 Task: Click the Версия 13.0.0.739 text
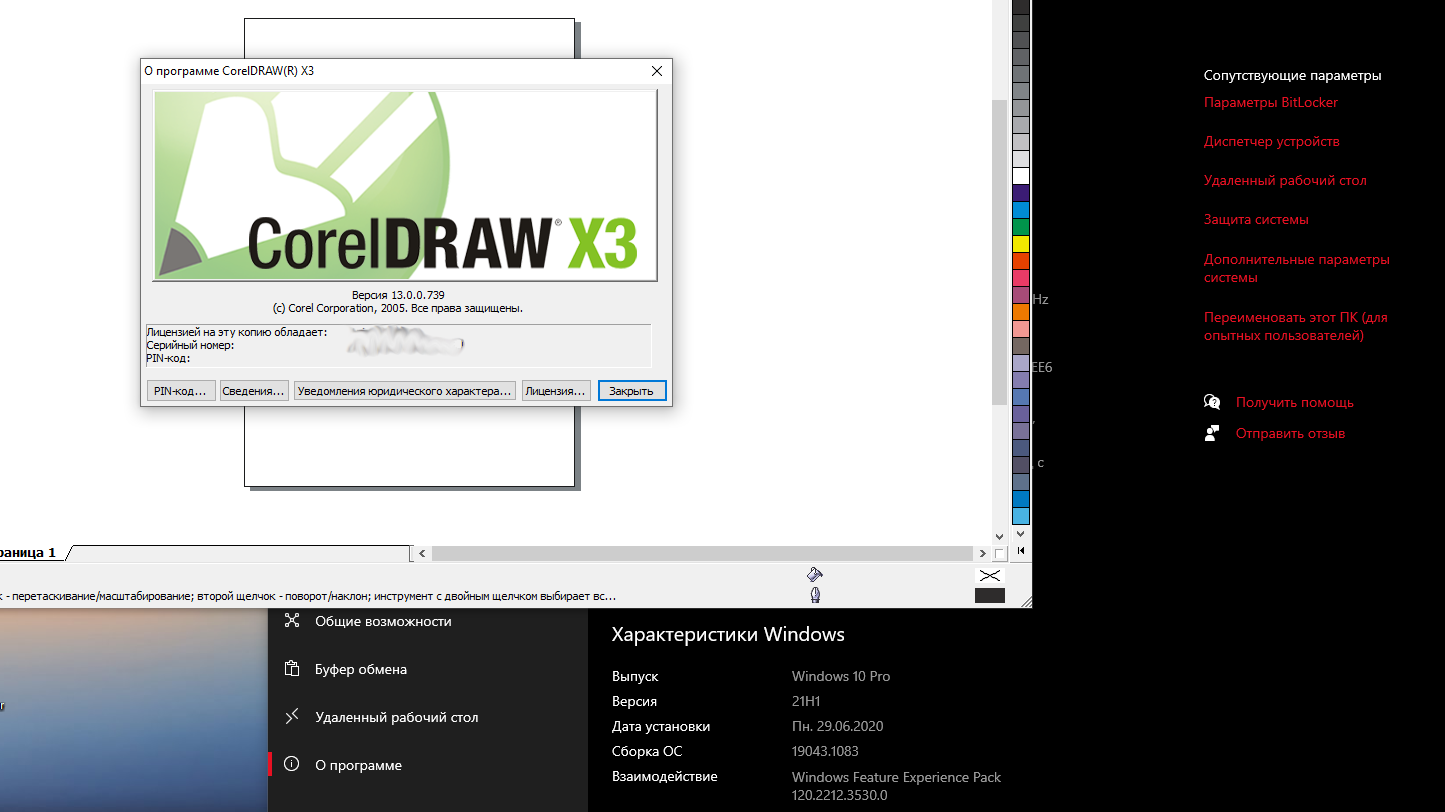398,295
